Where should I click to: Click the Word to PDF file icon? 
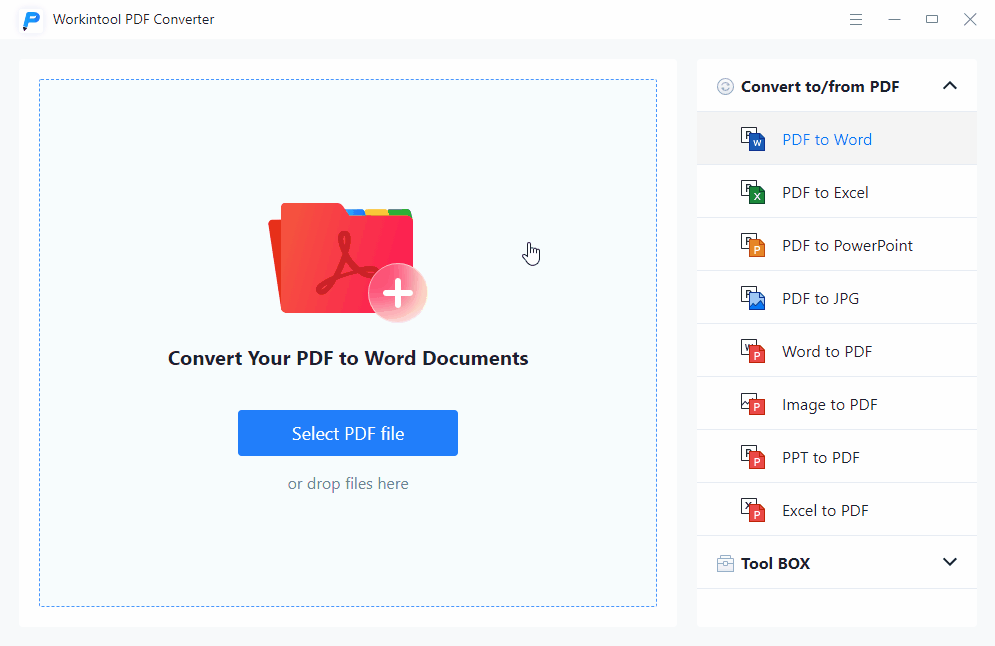753,351
